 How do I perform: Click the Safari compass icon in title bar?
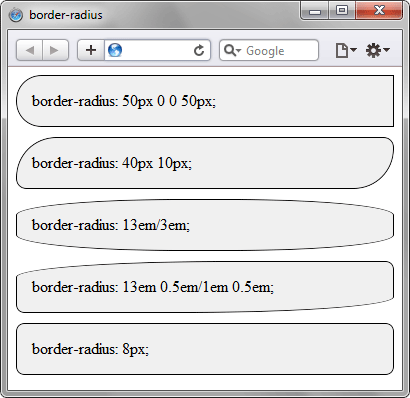(x=16, y=15)
